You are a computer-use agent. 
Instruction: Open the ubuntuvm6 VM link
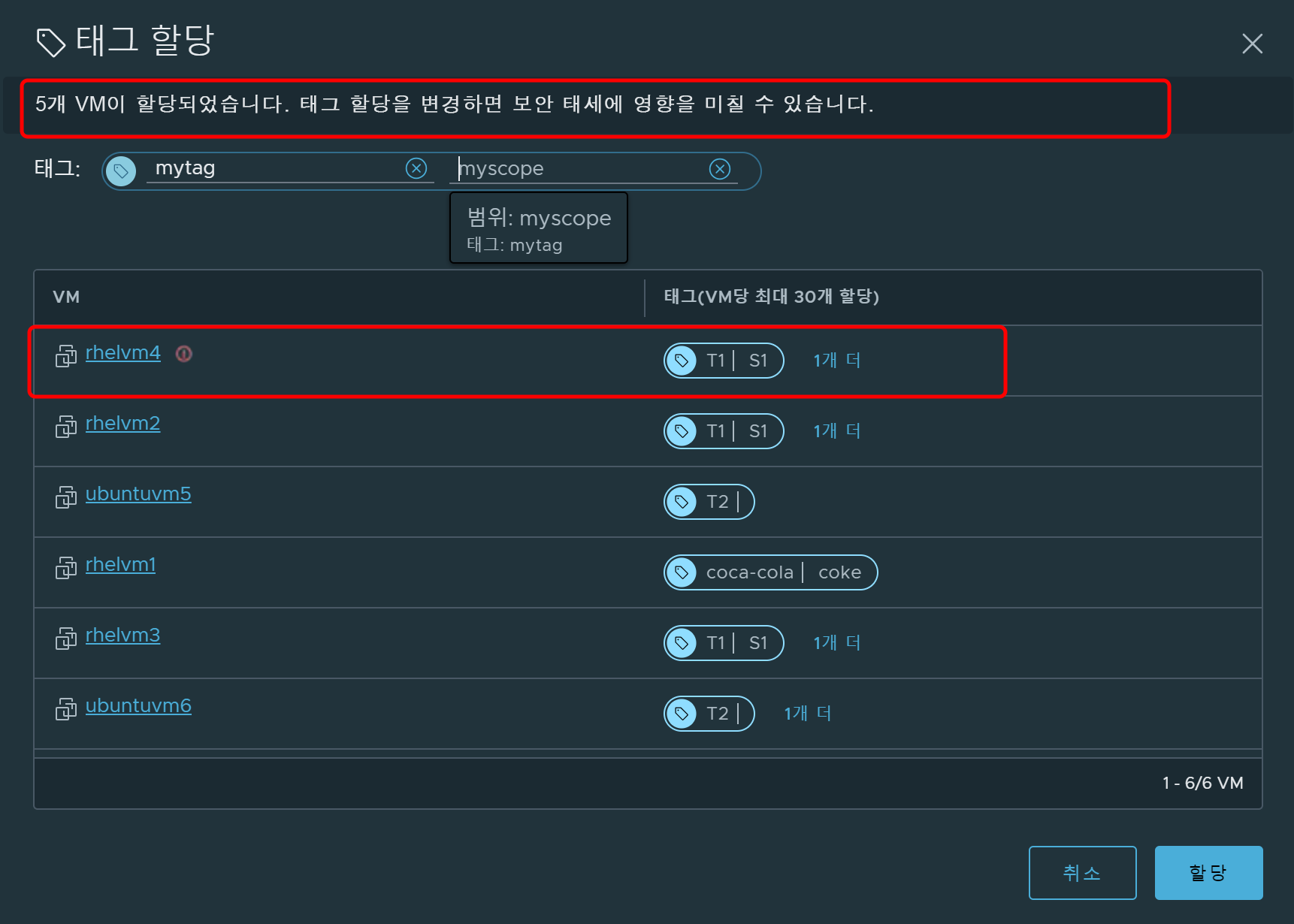click(x=138, y=705)
